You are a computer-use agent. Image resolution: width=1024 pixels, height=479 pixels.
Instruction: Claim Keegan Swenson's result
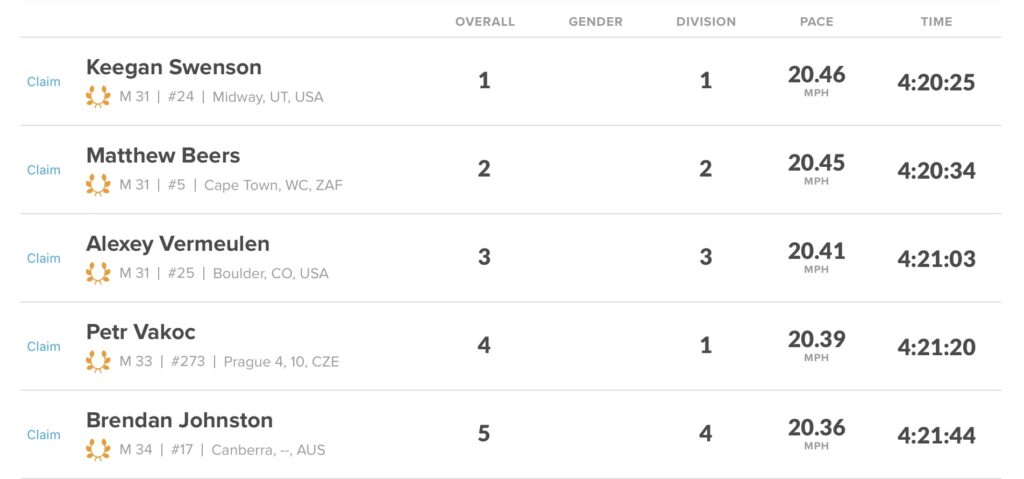tap(43, 82)
